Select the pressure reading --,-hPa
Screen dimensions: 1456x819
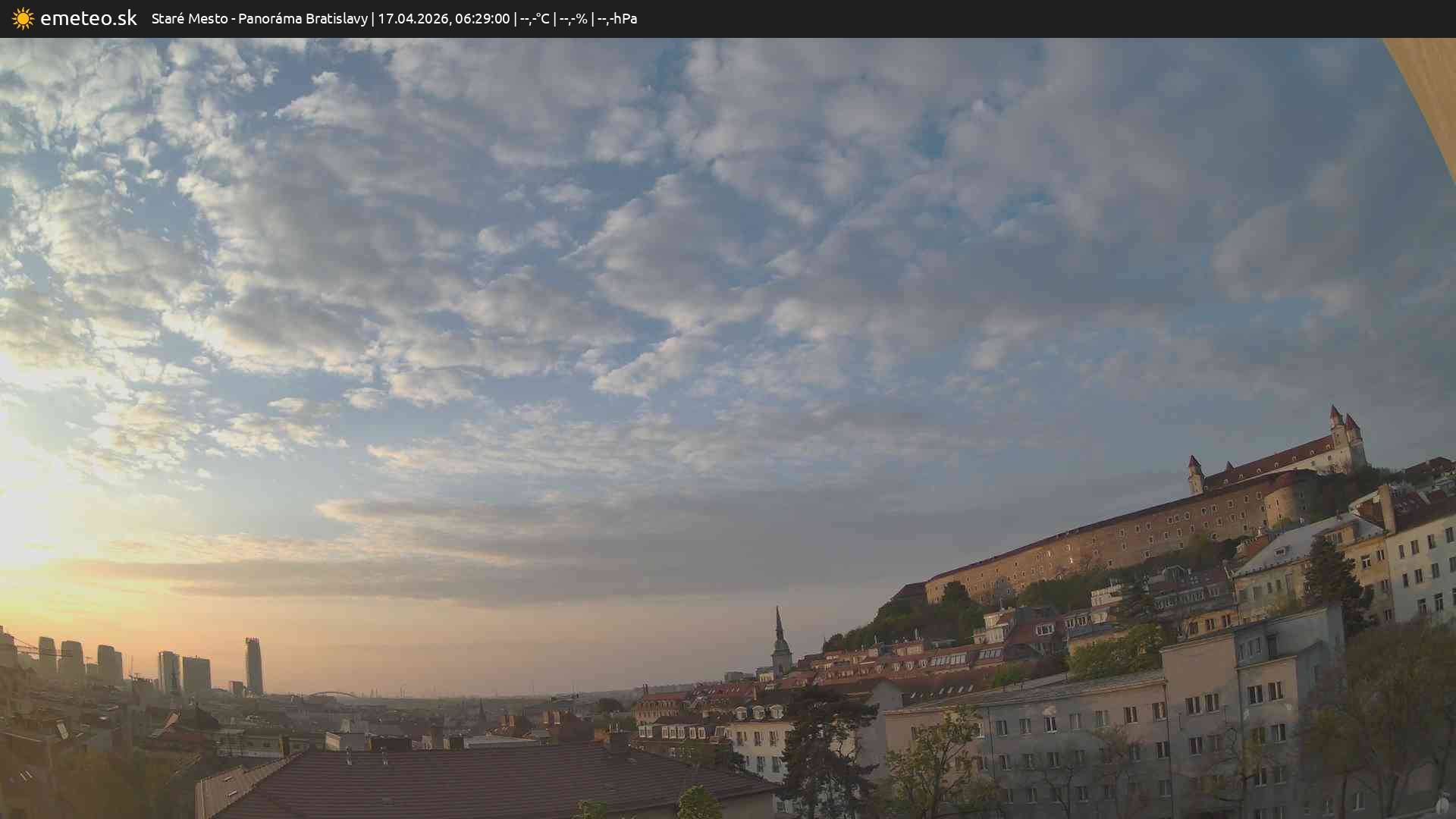pyautogui.click(x=617, y=18)
